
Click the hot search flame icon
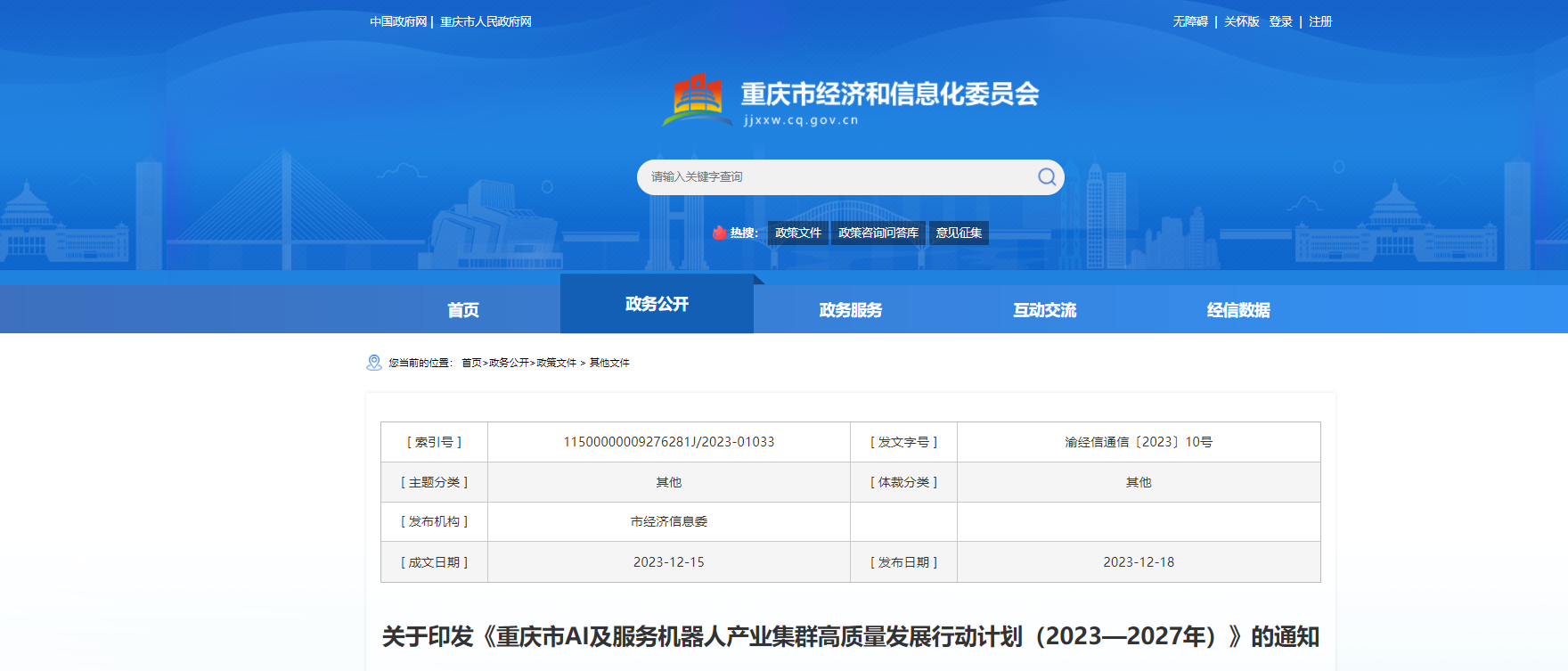point(719,233)
